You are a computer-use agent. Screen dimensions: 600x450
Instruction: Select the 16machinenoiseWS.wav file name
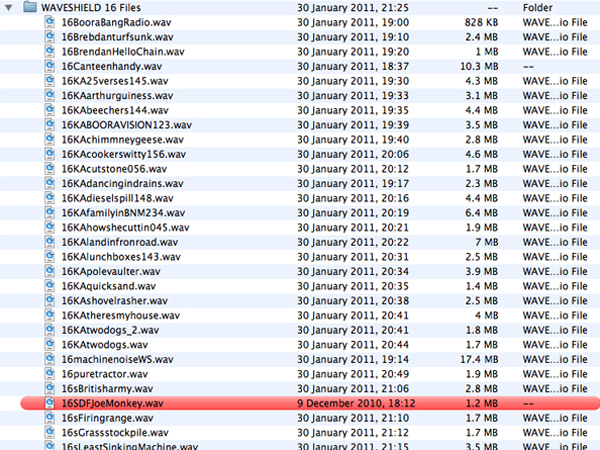pyautogui.click(x=114, y=359)
